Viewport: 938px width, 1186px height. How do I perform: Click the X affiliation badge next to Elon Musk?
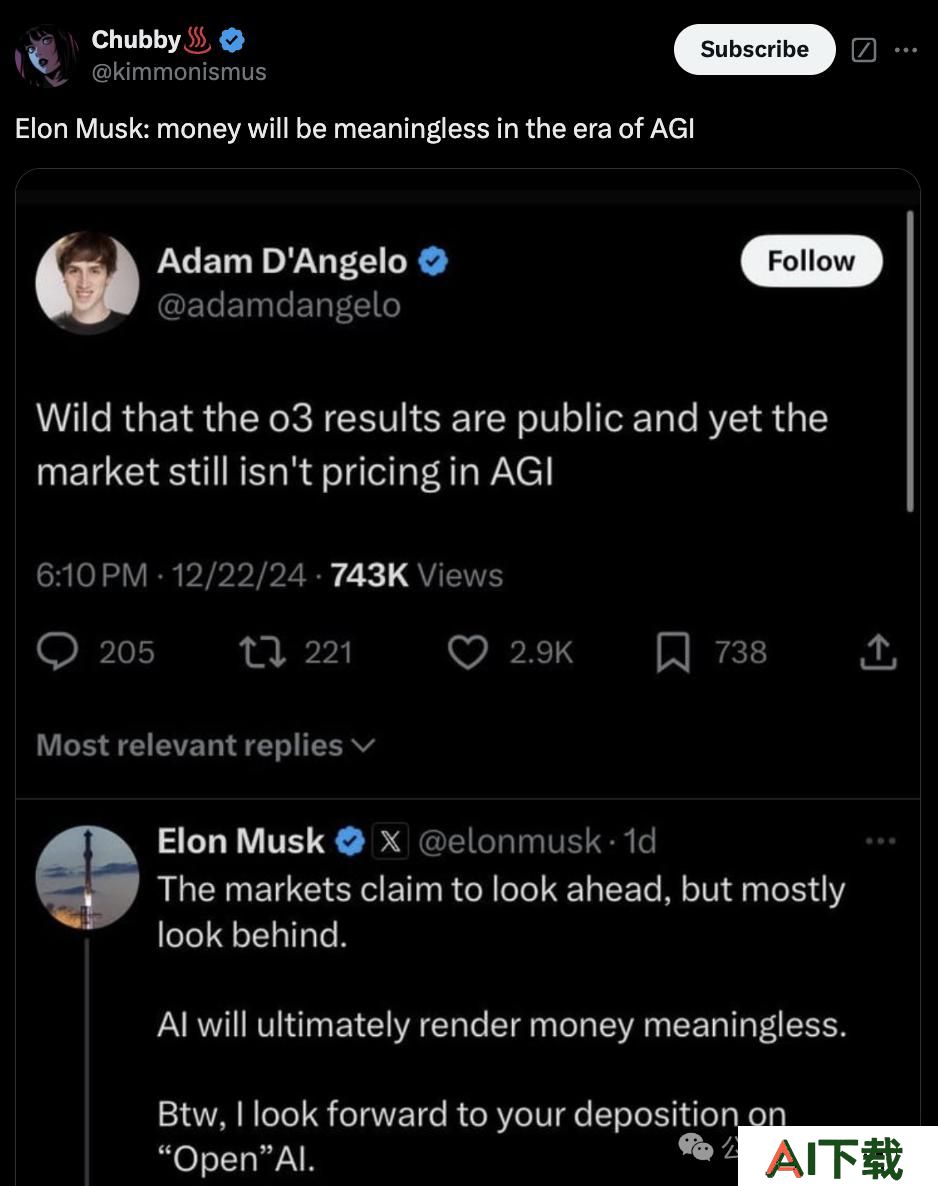390,841
